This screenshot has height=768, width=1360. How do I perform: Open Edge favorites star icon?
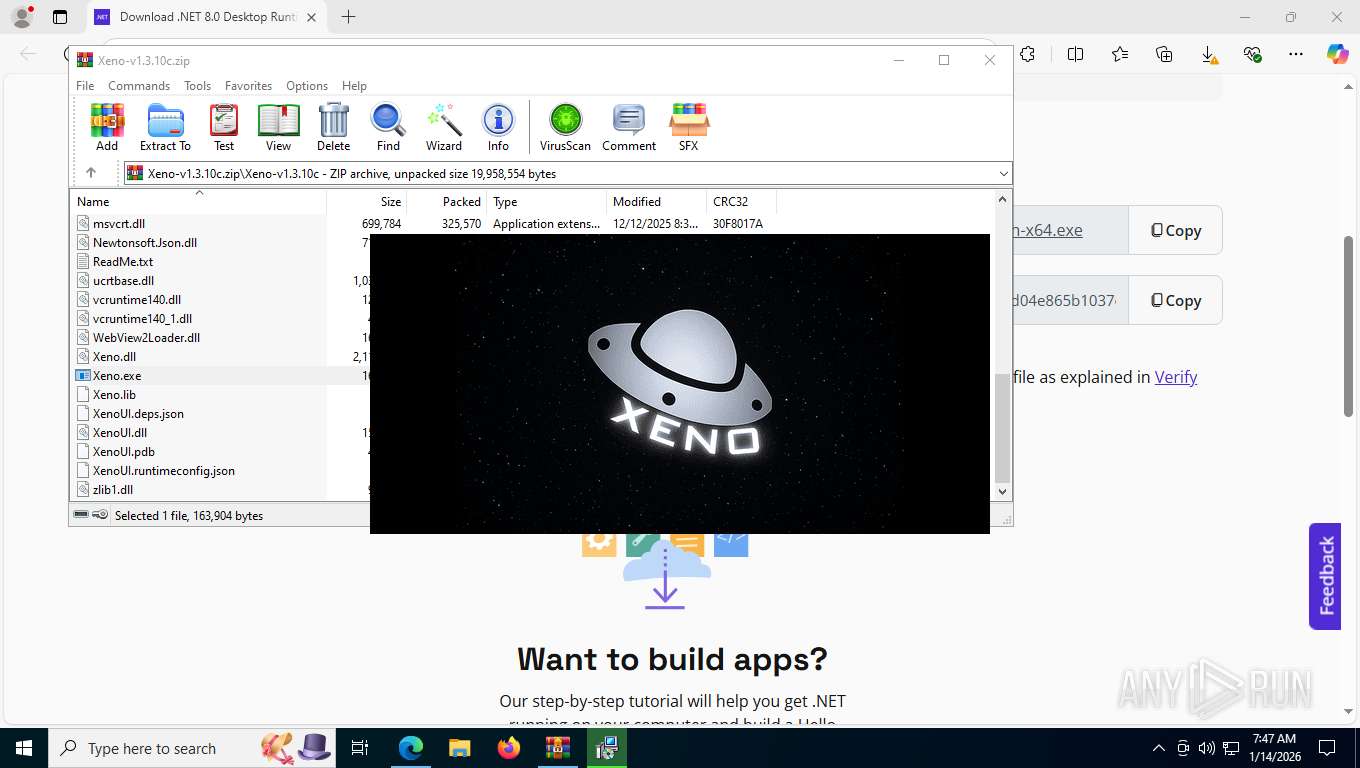pyautogui.click(x=1120, y=54)
